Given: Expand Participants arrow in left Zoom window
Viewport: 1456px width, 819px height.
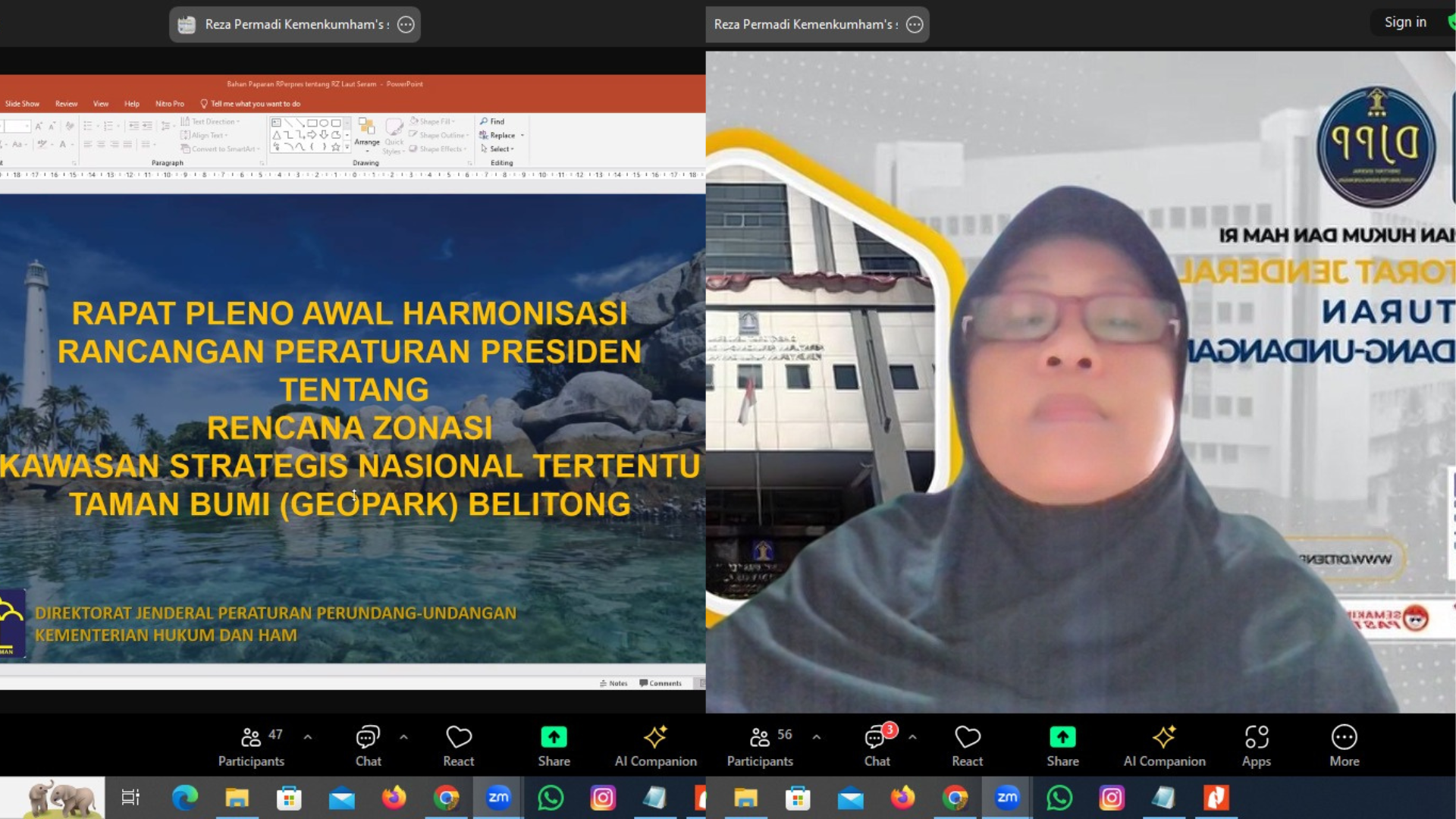Looking at the screenshot, I should [308, 736].
